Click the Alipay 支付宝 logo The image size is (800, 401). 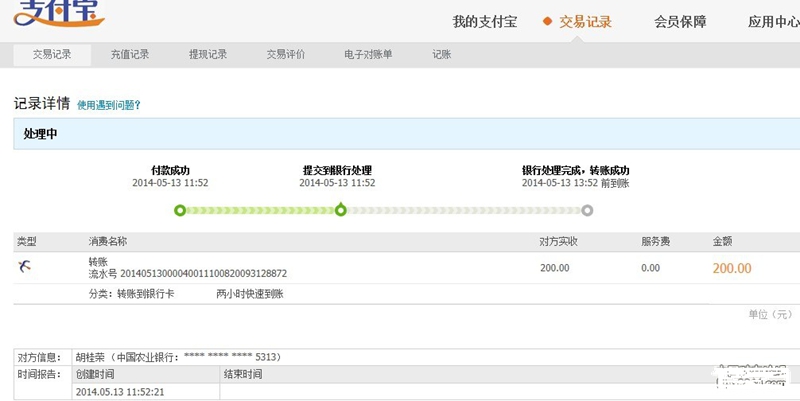59,13
